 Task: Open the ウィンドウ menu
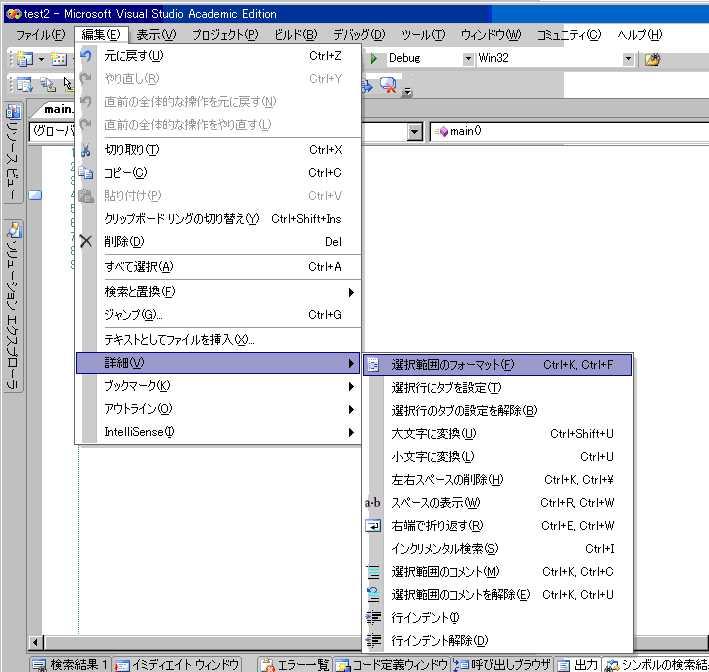[x=491, y=34]
